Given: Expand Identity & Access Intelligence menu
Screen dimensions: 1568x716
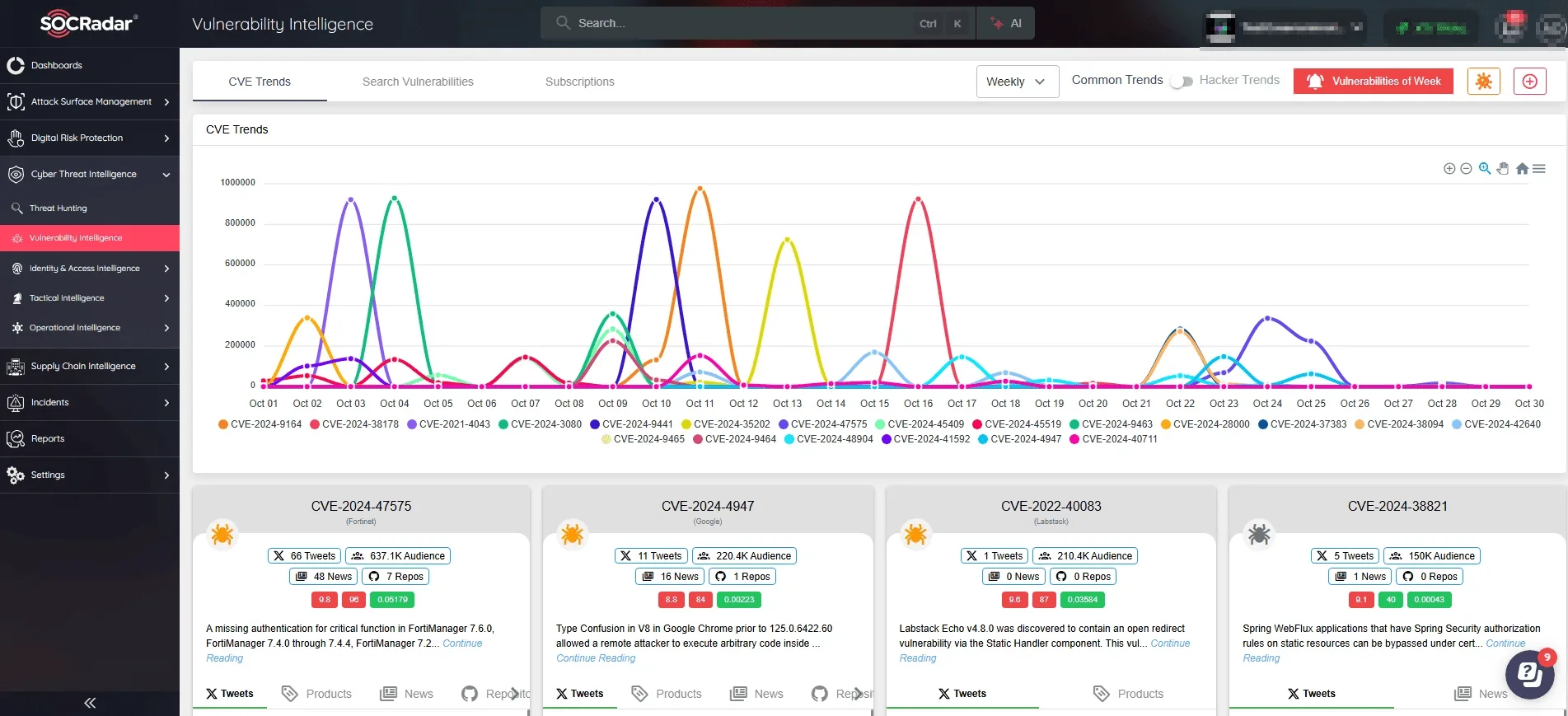Looking at the screenshot, I should click(89, 268).
